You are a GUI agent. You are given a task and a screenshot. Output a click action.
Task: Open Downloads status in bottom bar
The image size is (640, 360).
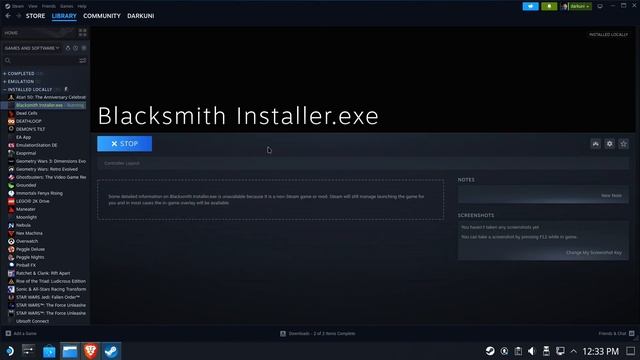click(x=318, y=333)
